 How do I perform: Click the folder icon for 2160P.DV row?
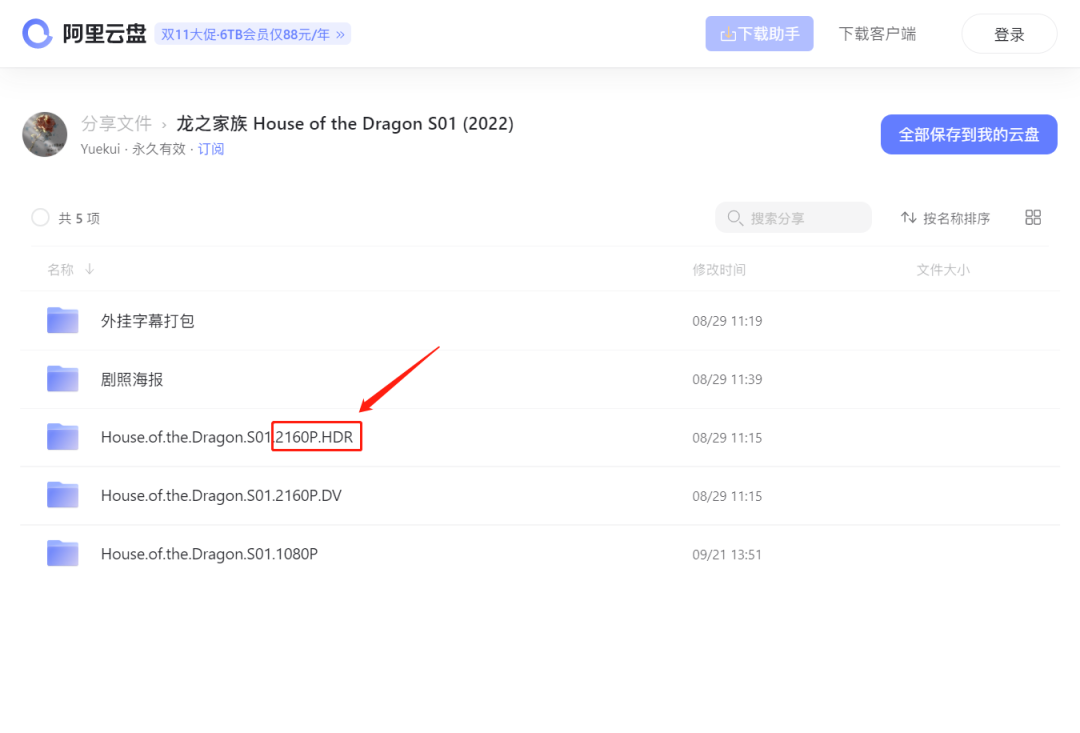(63, 495)
